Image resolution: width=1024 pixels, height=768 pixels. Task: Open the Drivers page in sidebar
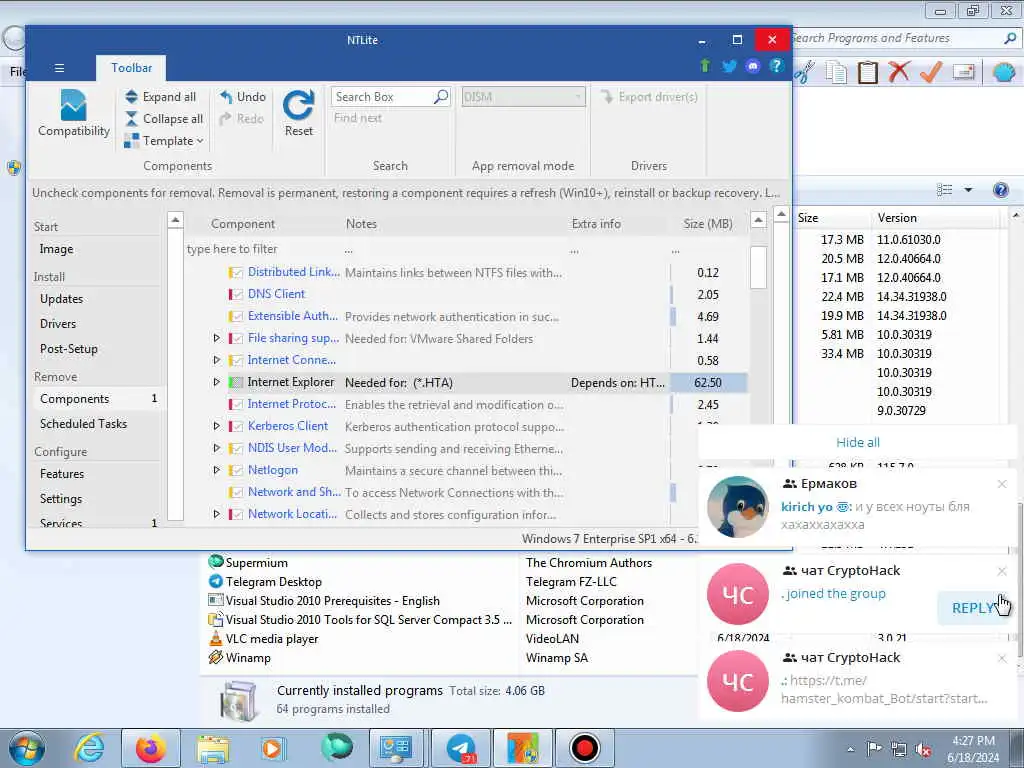tap(58, 324)
